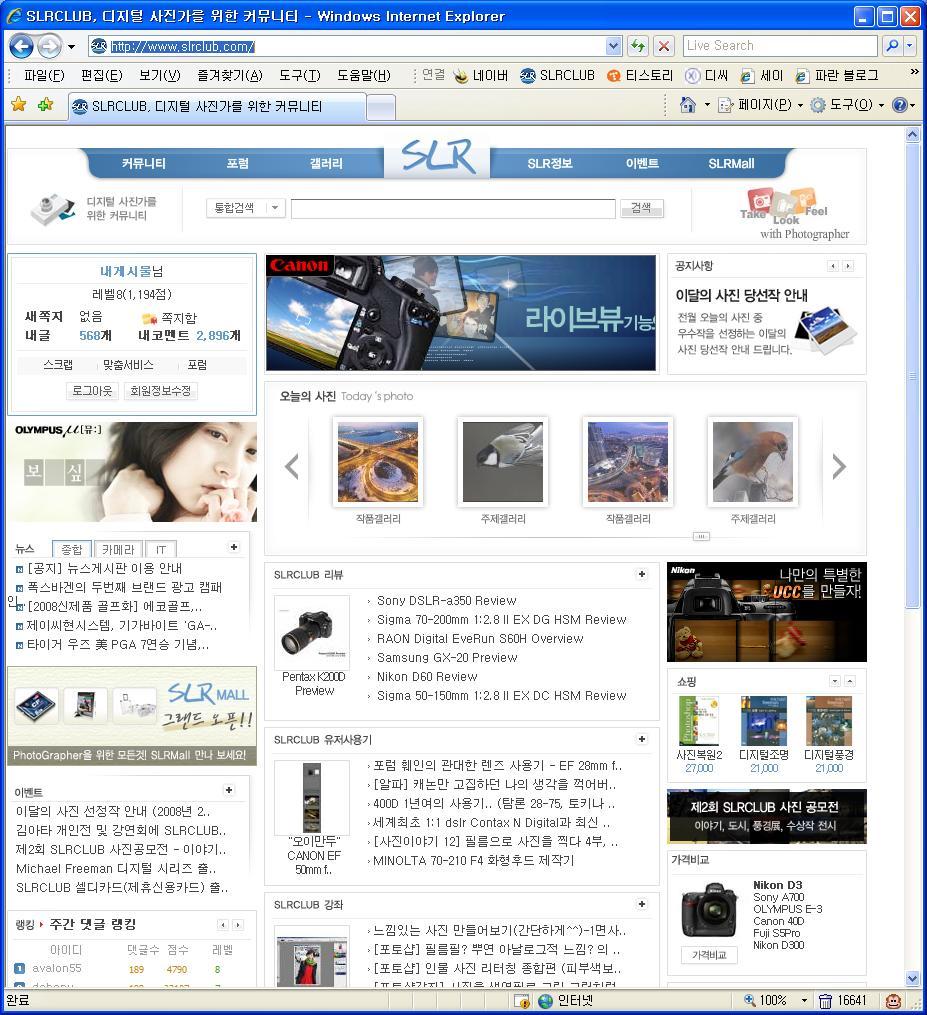This screenshot has height=1015, width=927.
Task: Open search provider options dropdown
Action: pos(909,45)
